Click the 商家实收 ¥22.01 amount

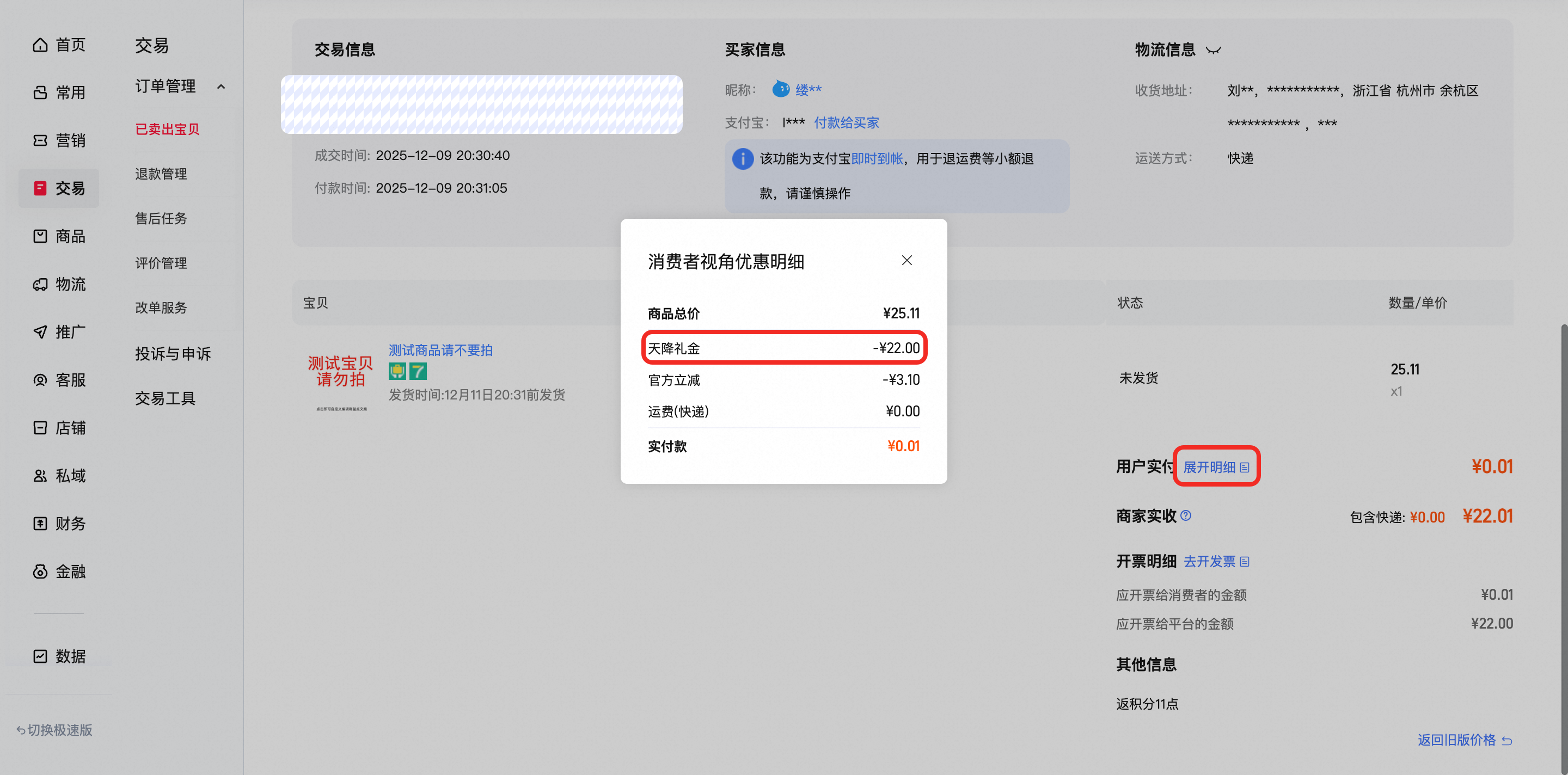click(1487, 516)
